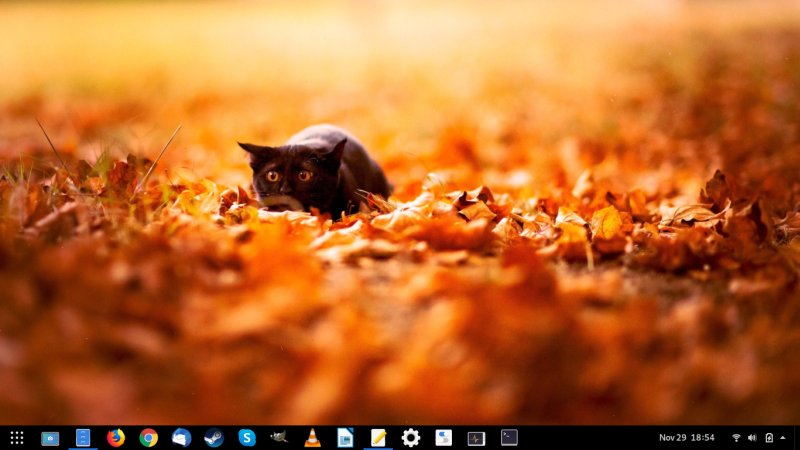
Task: Click the volume speaker indicator
Action: point(752,438)
